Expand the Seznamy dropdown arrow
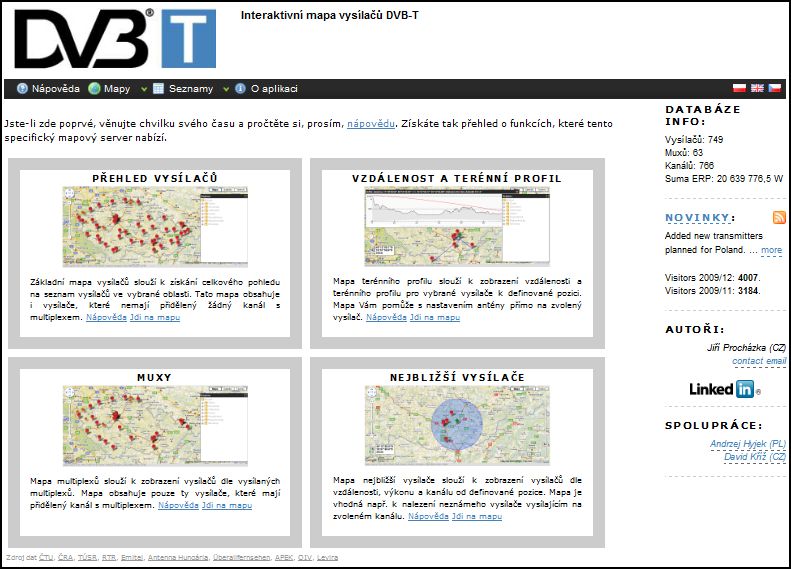 tap(225, 89)
